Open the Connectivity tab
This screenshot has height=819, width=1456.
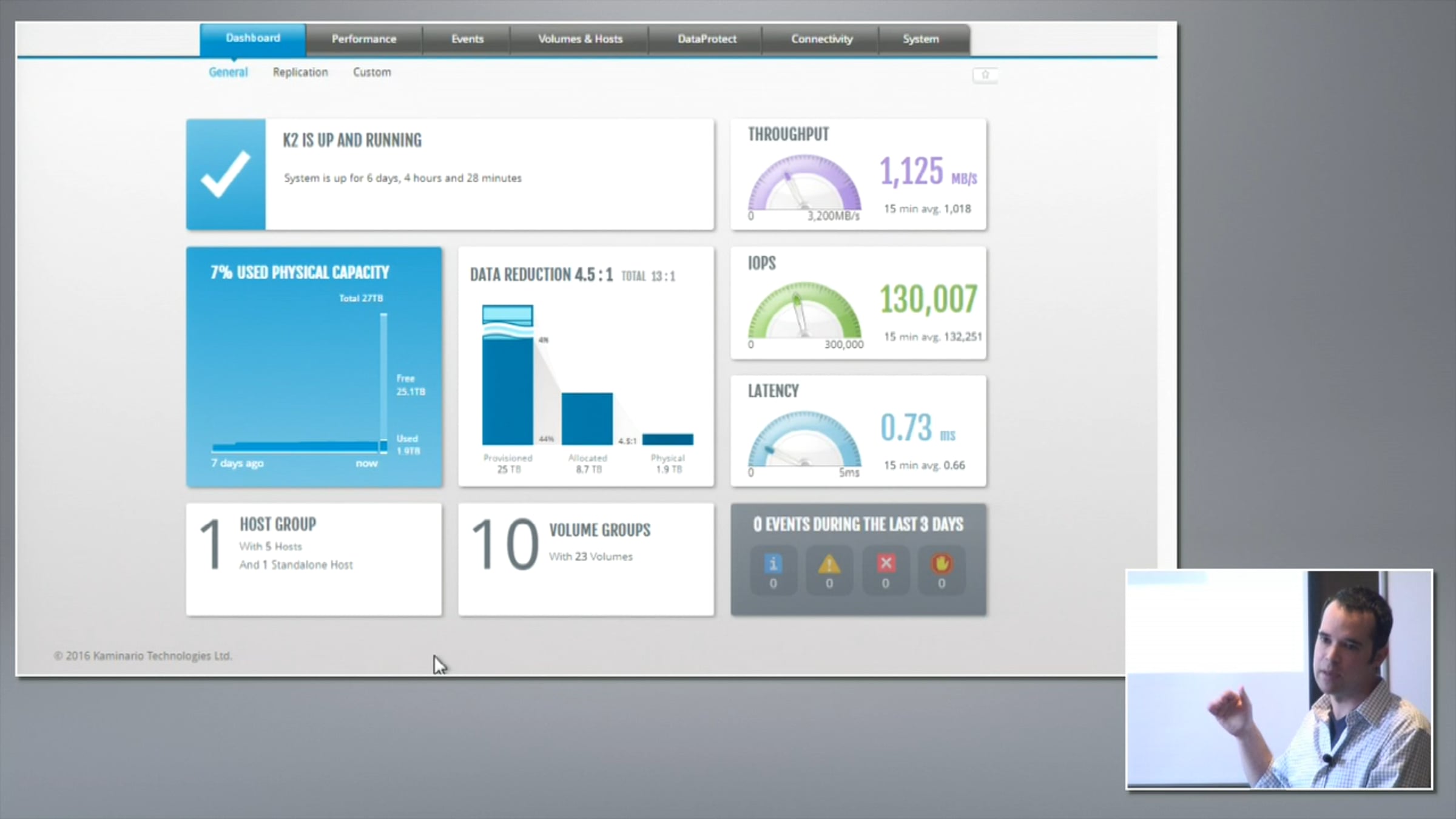click(x=821, y=39)
